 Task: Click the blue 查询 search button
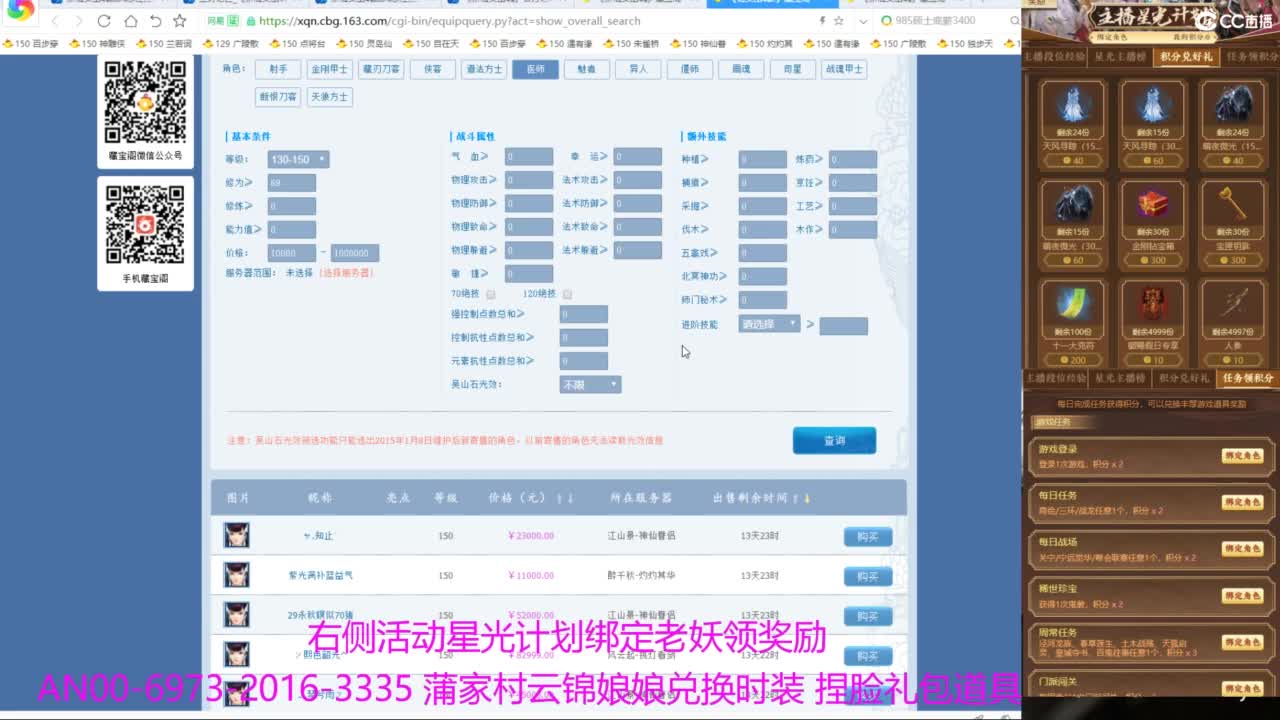834,441
